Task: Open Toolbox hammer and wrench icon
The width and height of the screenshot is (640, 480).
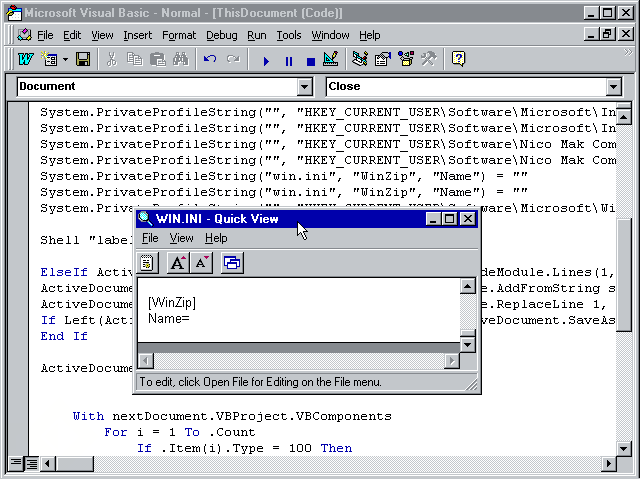Action: point(429,59)
